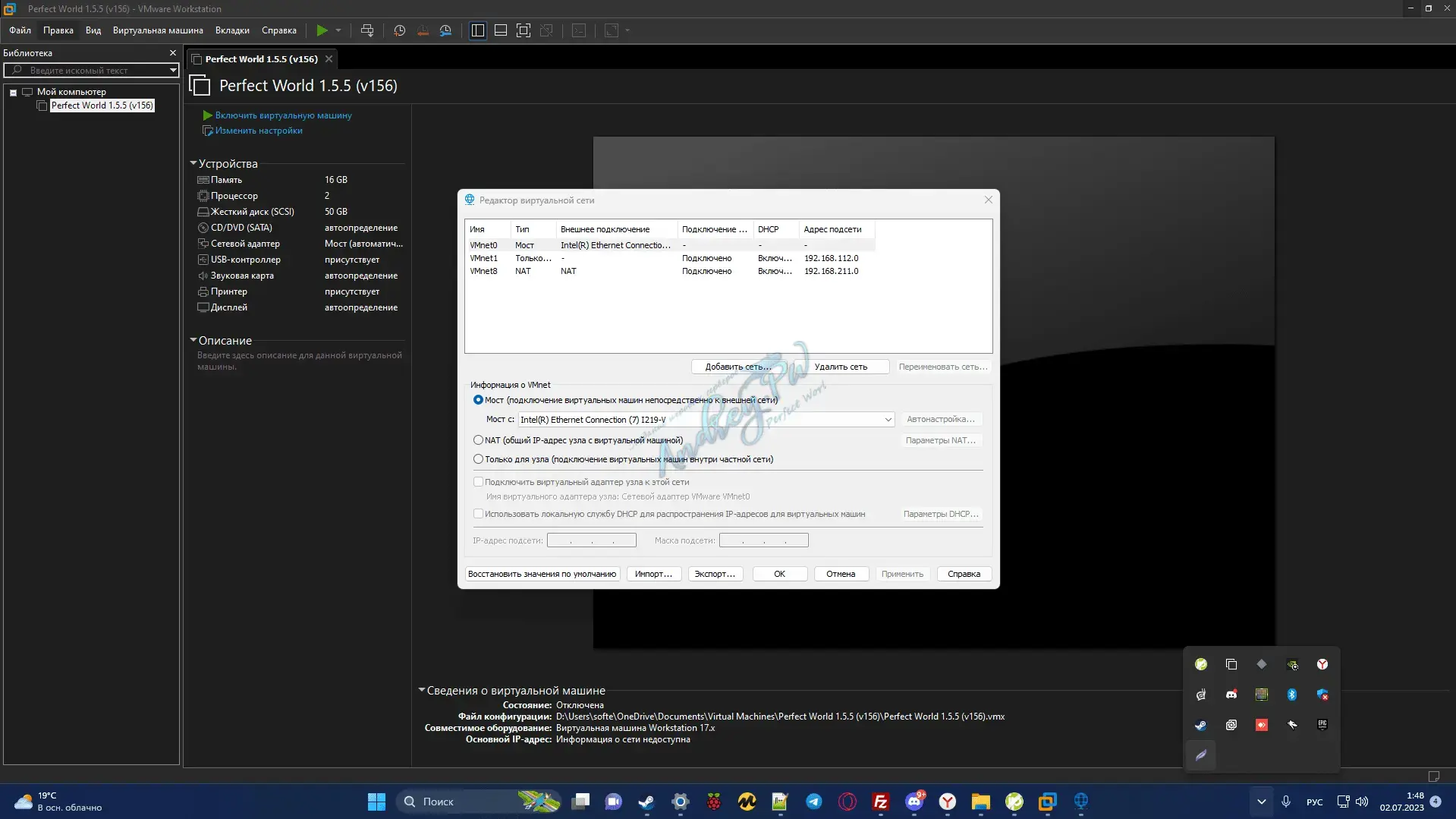
Task: Toggle the thumbnail bar view icon
Action: point(501,30)
